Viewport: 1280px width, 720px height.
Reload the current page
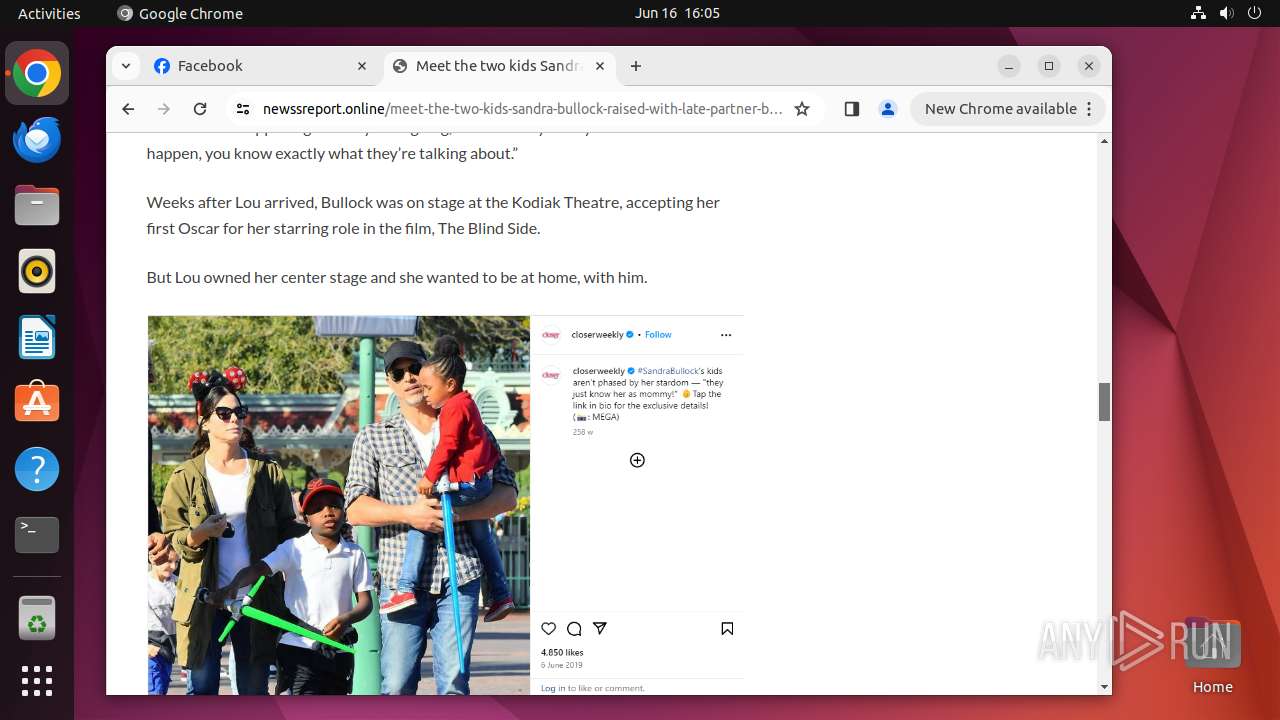tap(200, 109)
